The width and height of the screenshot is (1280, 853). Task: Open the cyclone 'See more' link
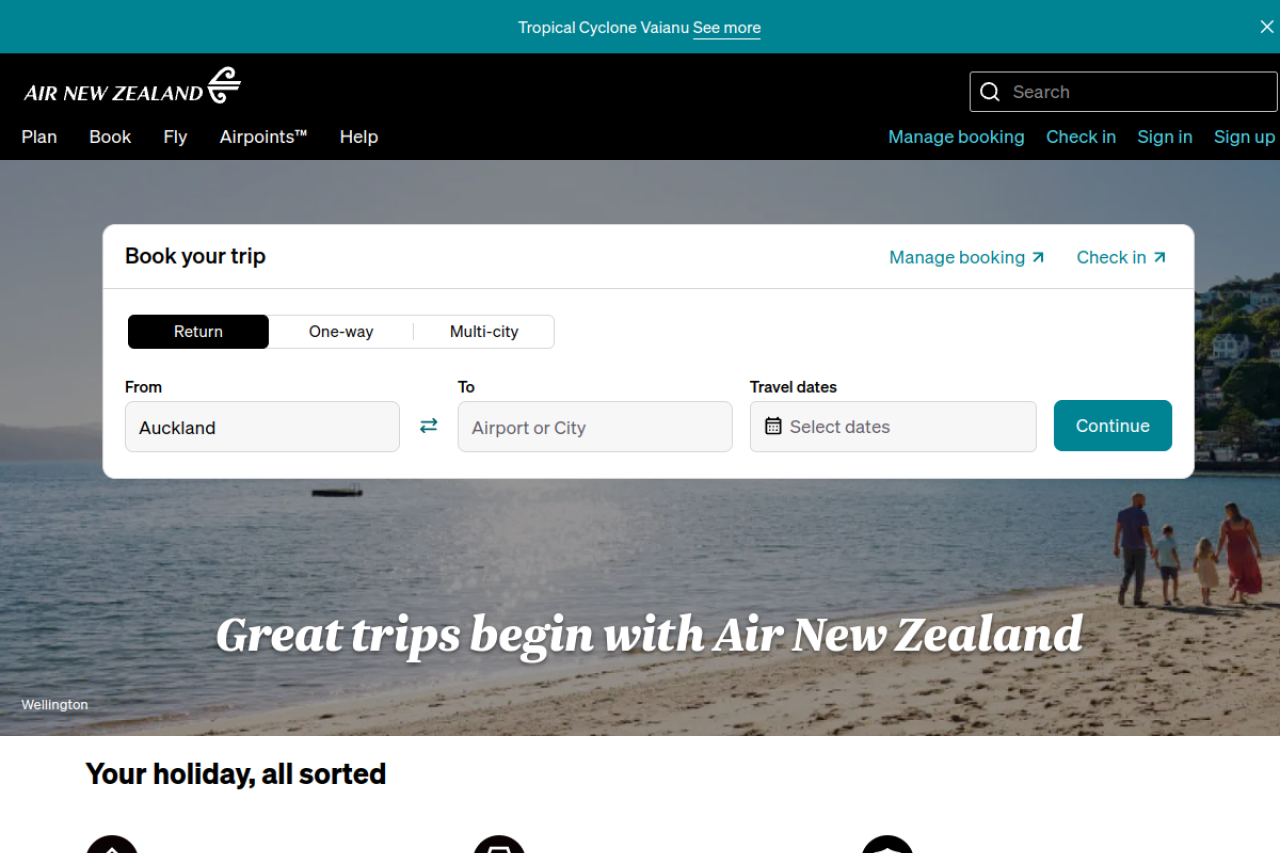pyautogui.click(x=726, y=28)
